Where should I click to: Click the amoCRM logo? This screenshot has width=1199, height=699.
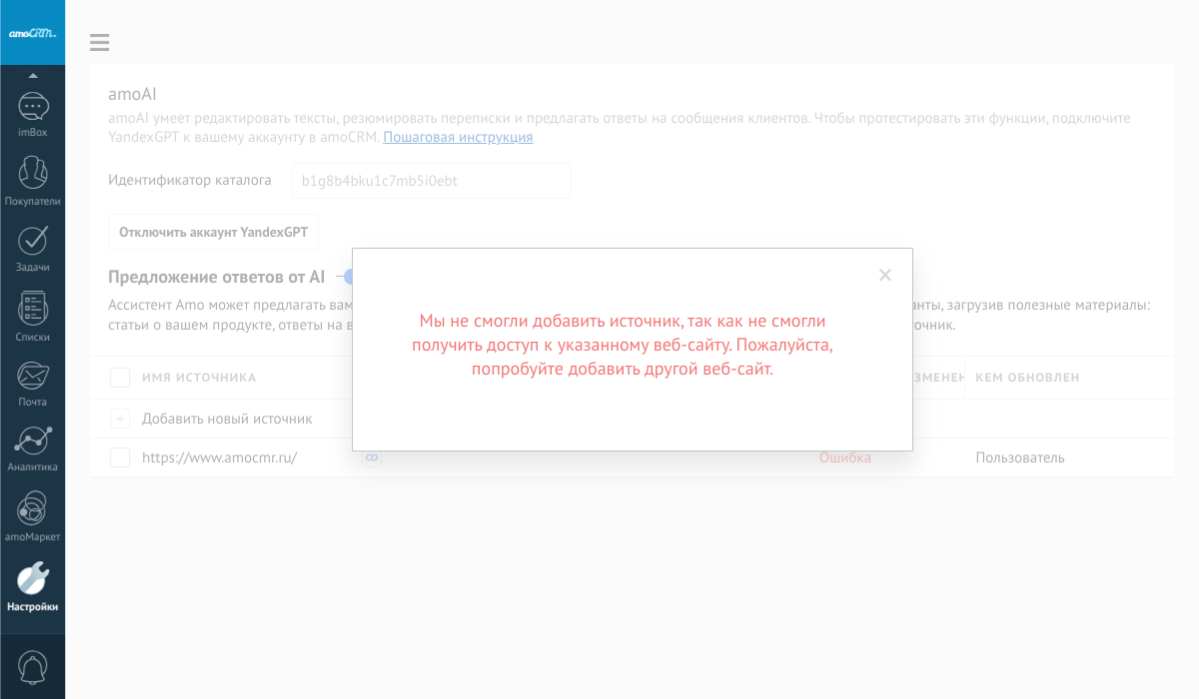pos(33,33)
